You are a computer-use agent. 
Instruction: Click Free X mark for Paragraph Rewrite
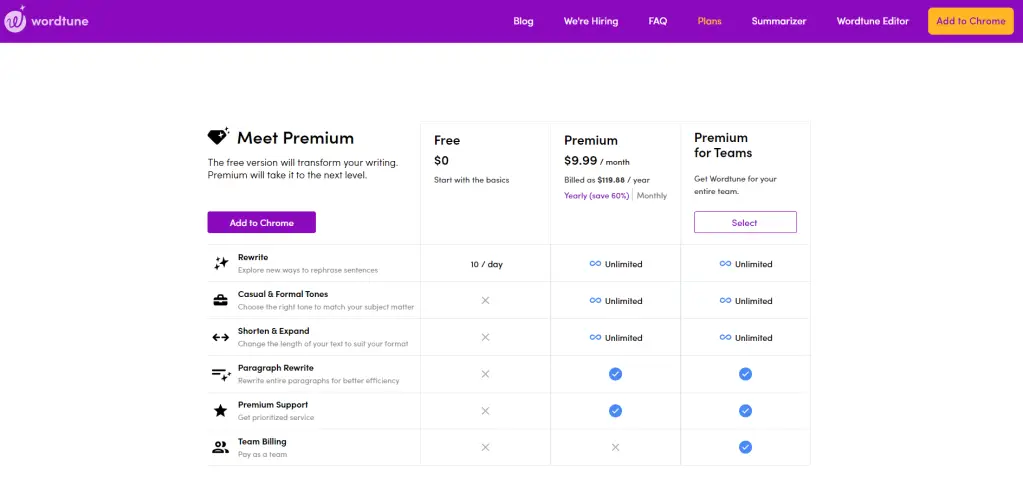485,374
